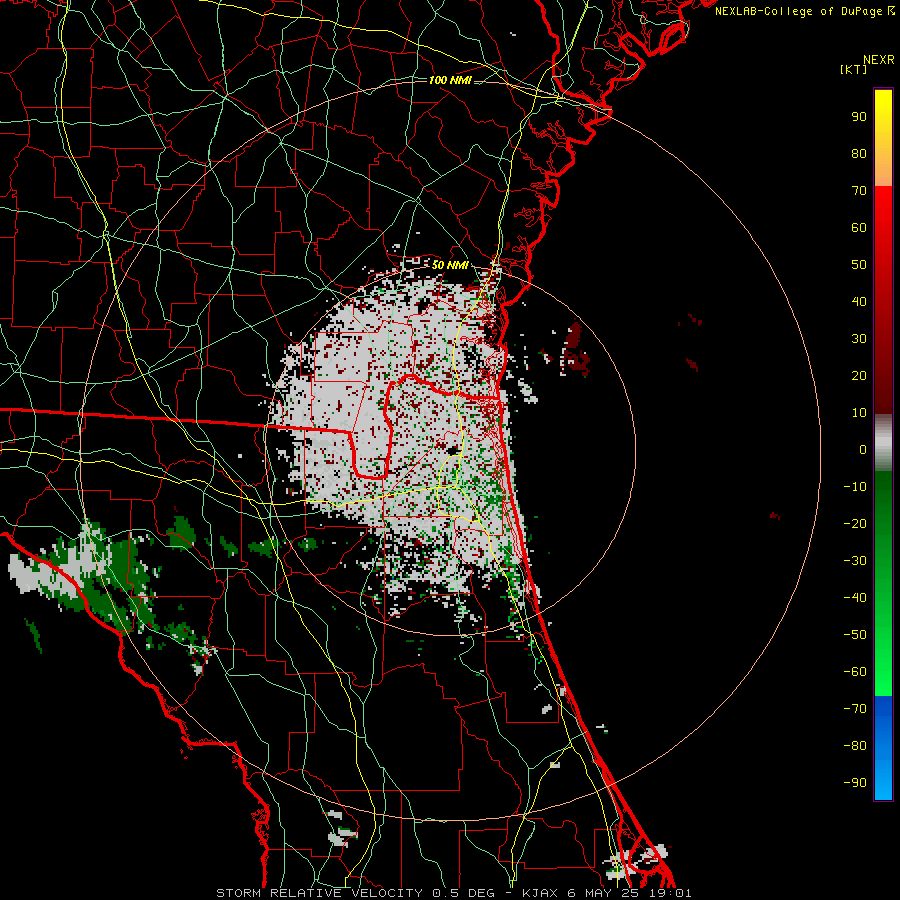Viewport: 900px width, 900px height.
Task: Click the positive 50 scale value
Action: tap(859, 265)
